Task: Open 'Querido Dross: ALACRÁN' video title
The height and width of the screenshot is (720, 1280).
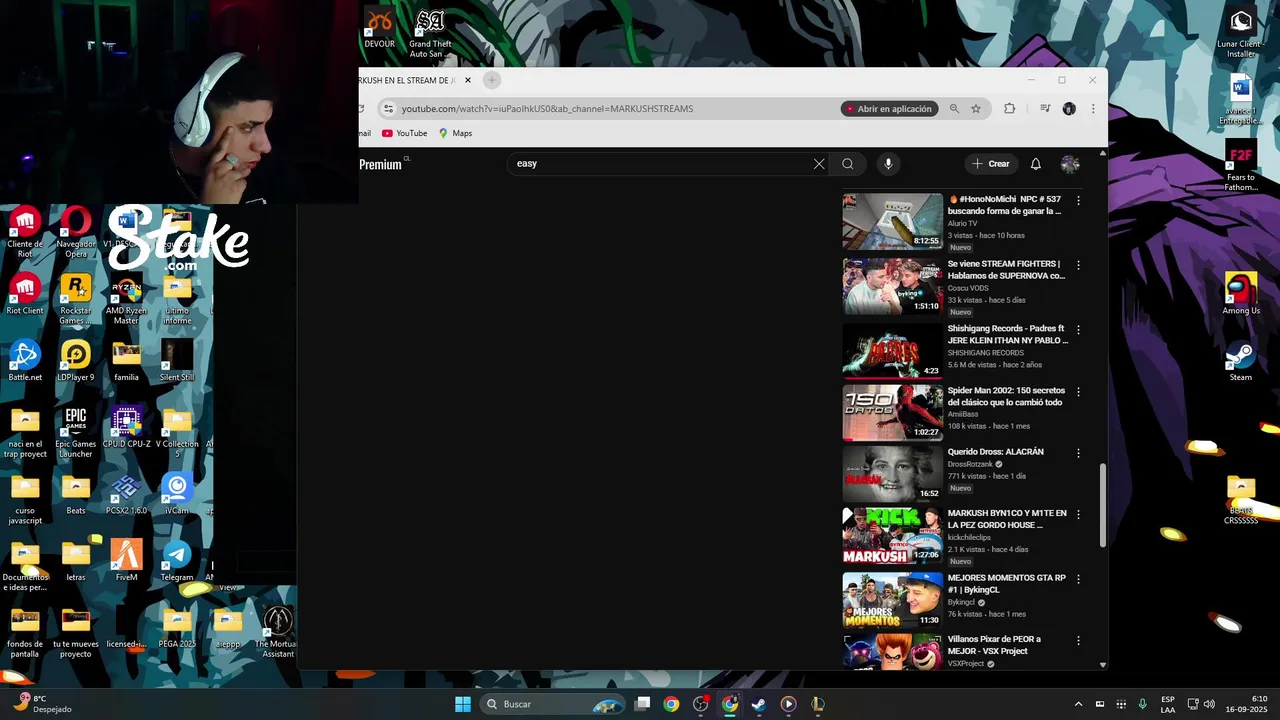Action: coord(996,452)
